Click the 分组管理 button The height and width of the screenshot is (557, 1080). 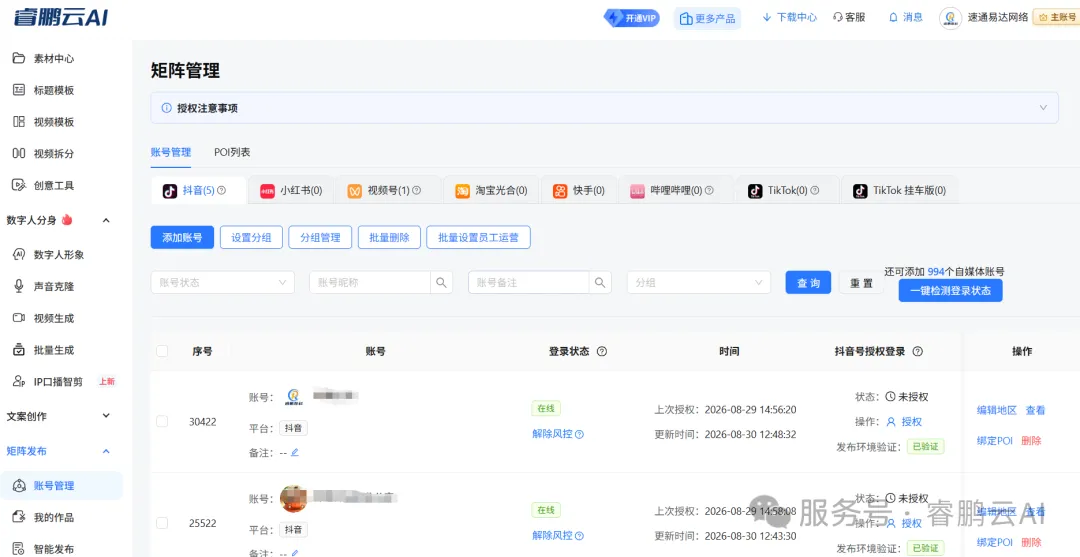tap(320, 238)
